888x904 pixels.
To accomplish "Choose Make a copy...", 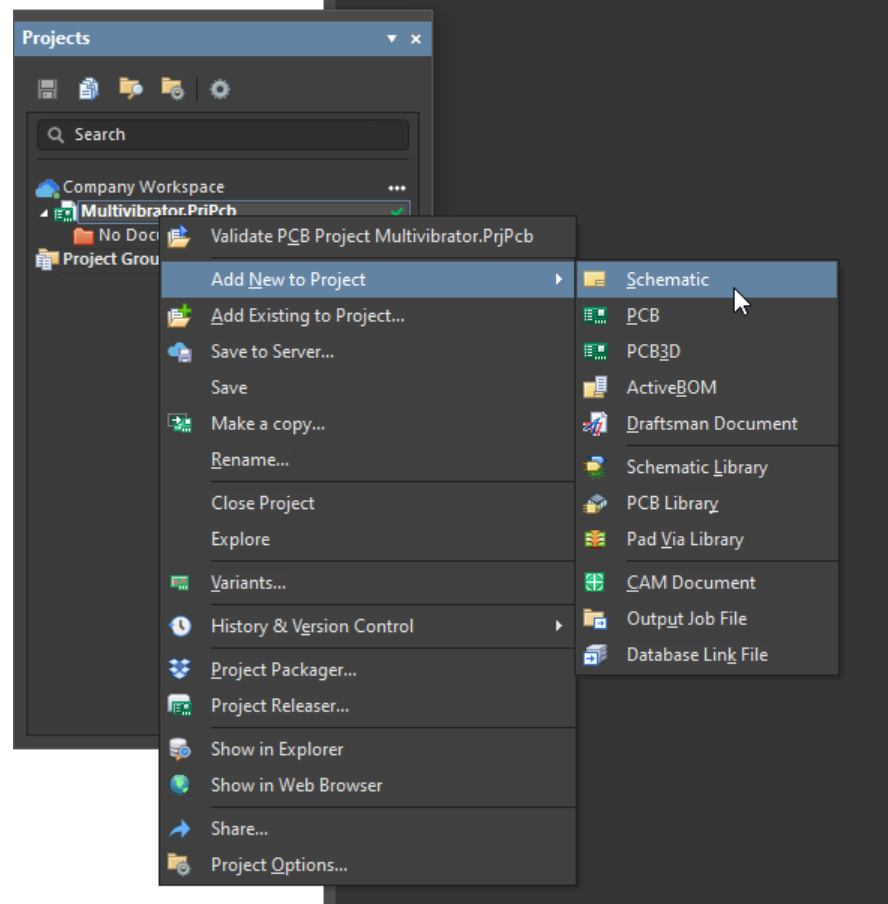I will click(368, 424).
